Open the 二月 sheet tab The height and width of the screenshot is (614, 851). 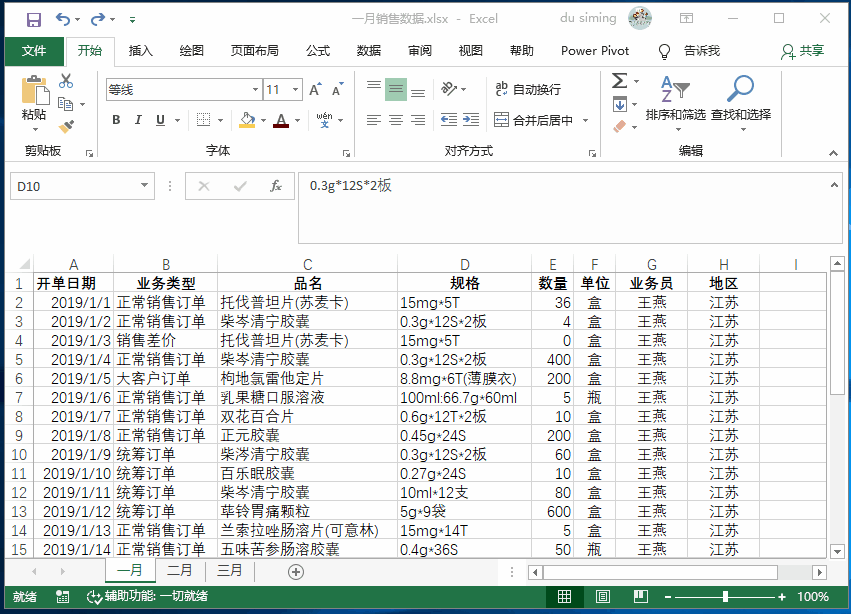178,570
